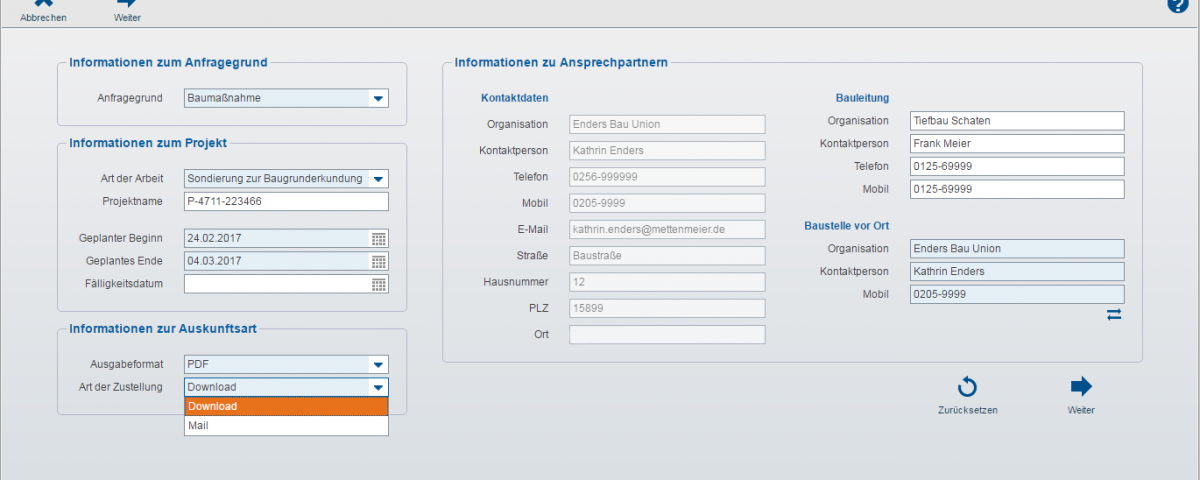Open the Ausgabeformat PDF dropdown
The width and height of the screenshot is (1200, 480).
(x=378, y=365)
